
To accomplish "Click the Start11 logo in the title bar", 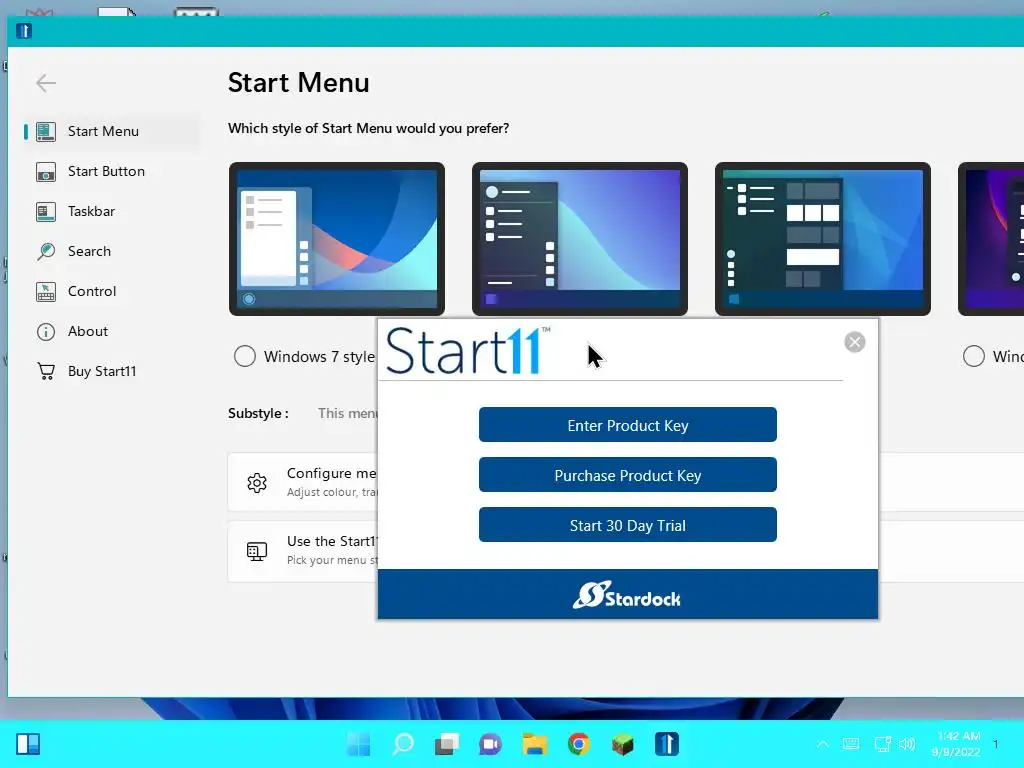I will tap(24, 31).
